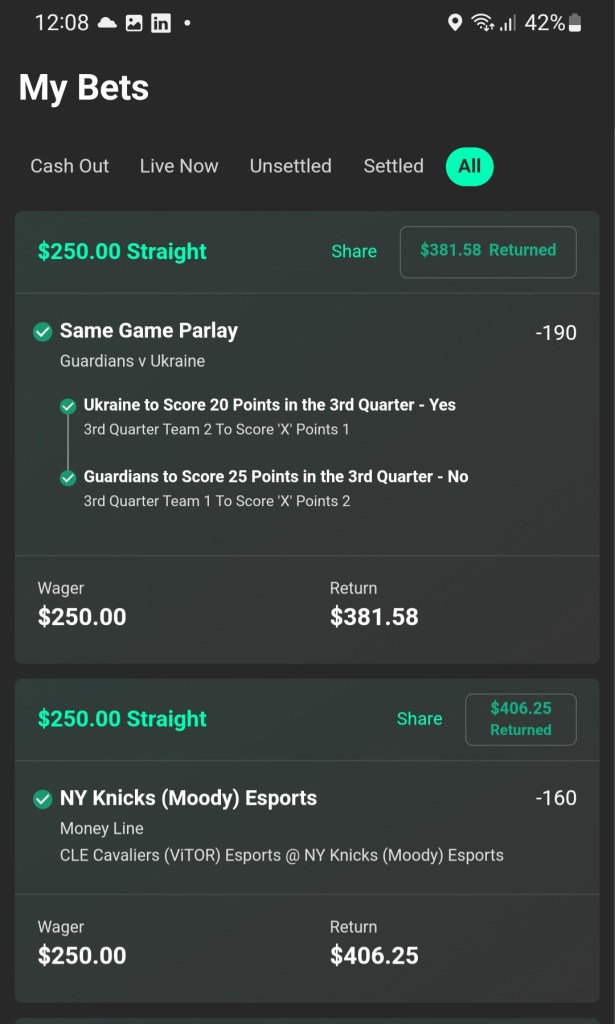
Task: Tap the Ukraine 3rd Quarter leg checkmark
Action: pos(68,406)
